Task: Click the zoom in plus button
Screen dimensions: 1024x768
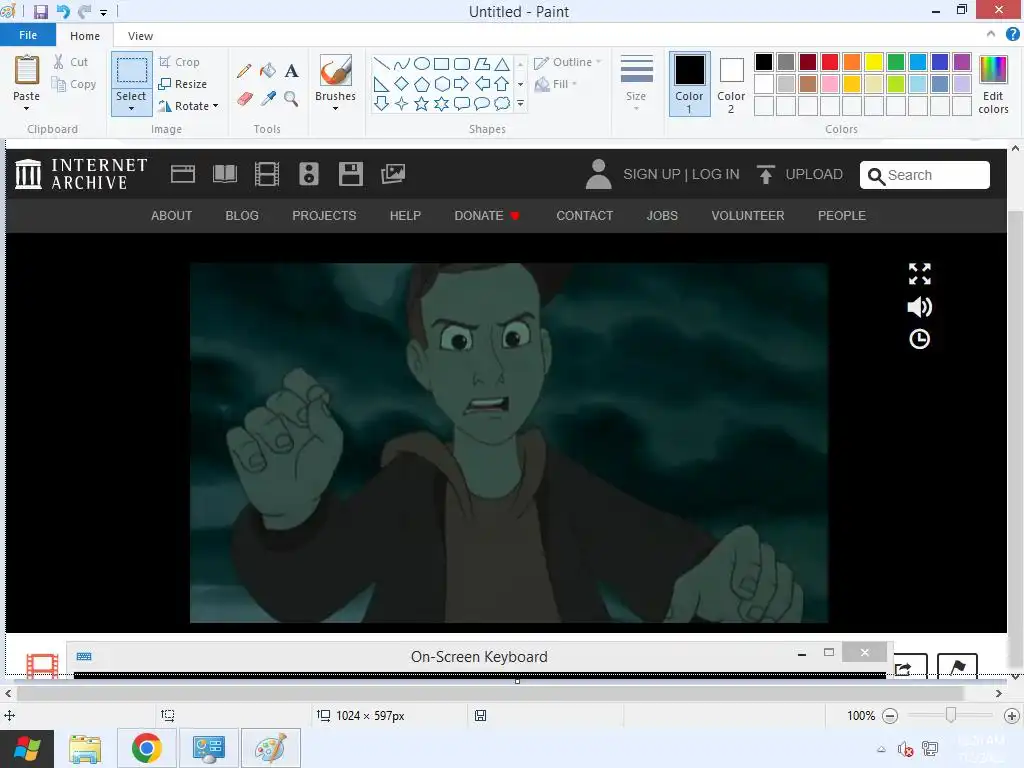Action: [1012, 716]
